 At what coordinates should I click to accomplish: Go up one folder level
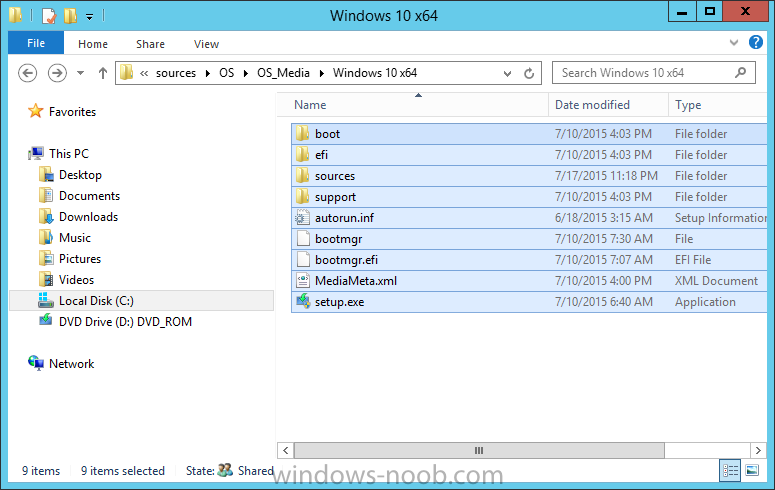102,73
